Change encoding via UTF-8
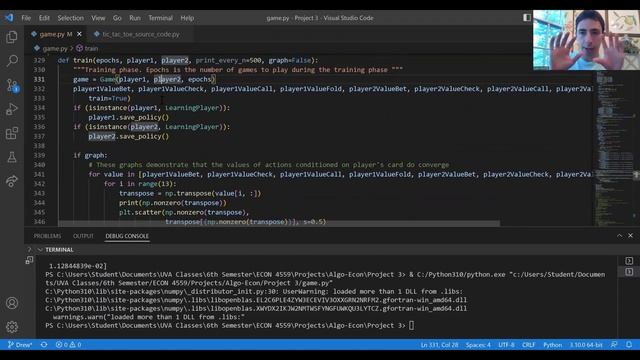The image size is (640, 360). pyautogui.click(x=506, y=345)
